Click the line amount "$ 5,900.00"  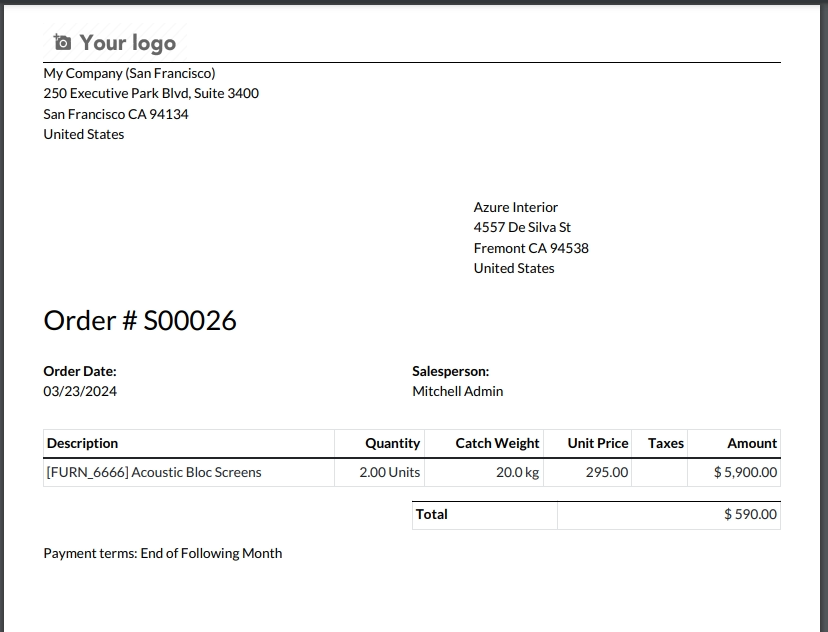click(745, 472)
